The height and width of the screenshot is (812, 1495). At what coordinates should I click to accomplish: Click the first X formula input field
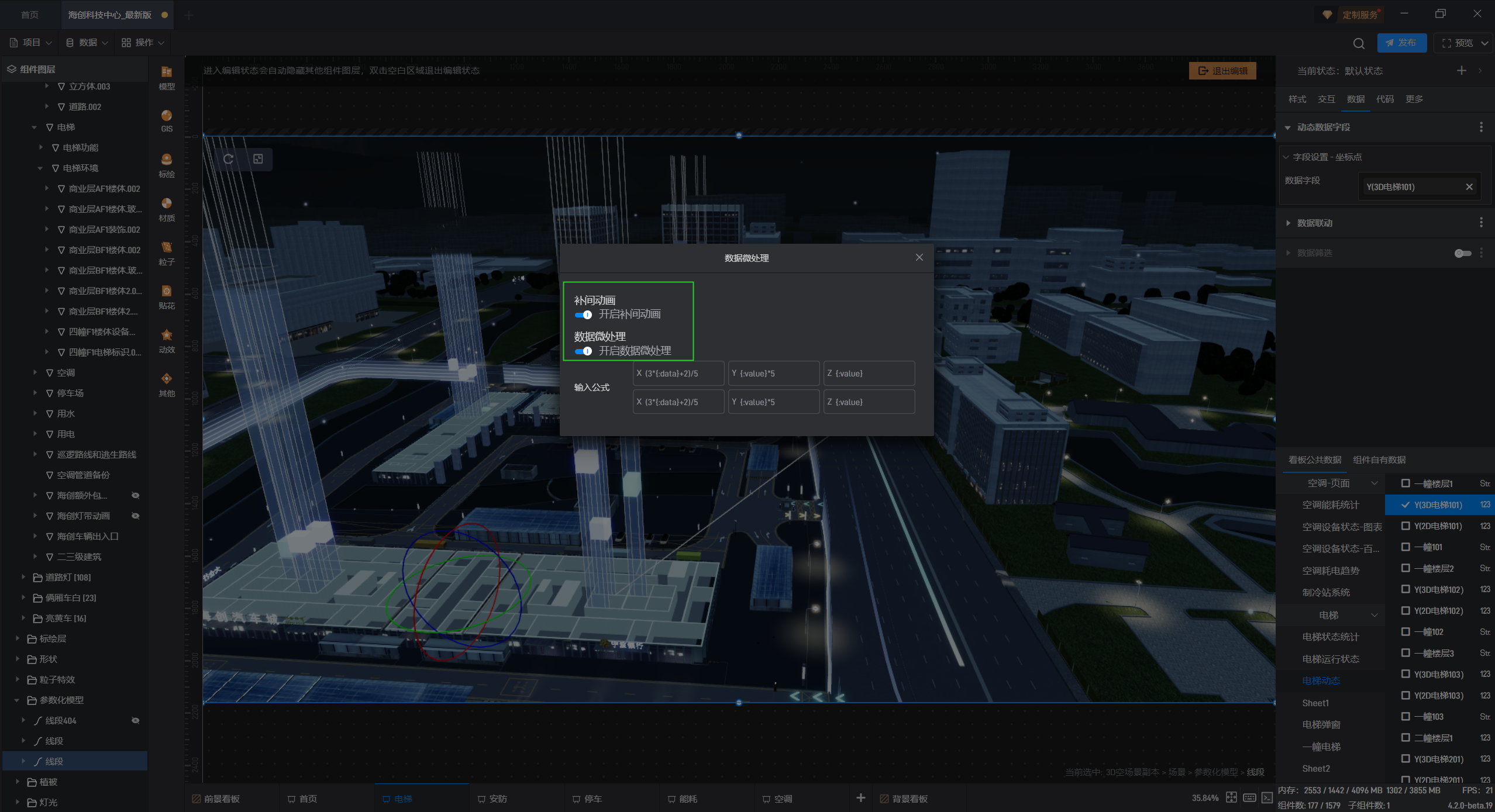tap(678, 374)
